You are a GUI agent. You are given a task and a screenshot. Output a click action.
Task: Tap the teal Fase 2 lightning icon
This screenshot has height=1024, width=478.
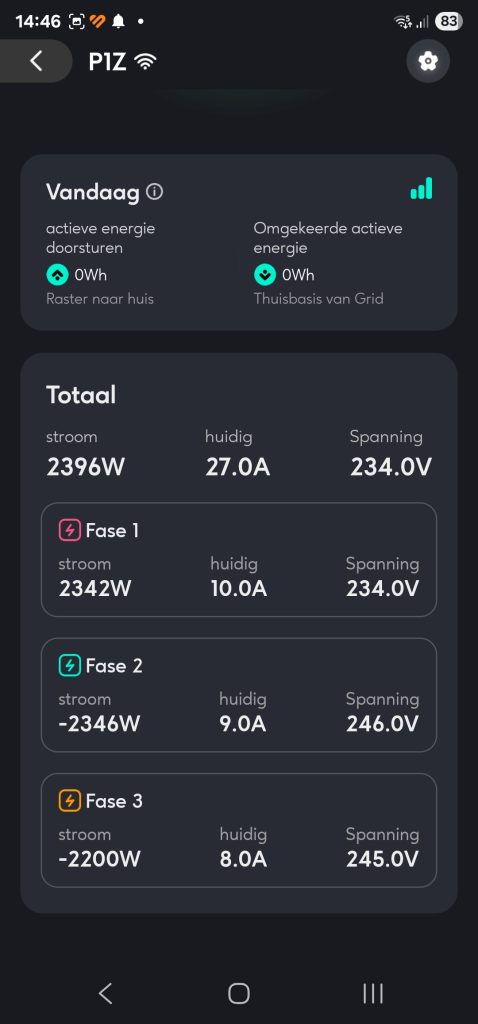(69, 665)
